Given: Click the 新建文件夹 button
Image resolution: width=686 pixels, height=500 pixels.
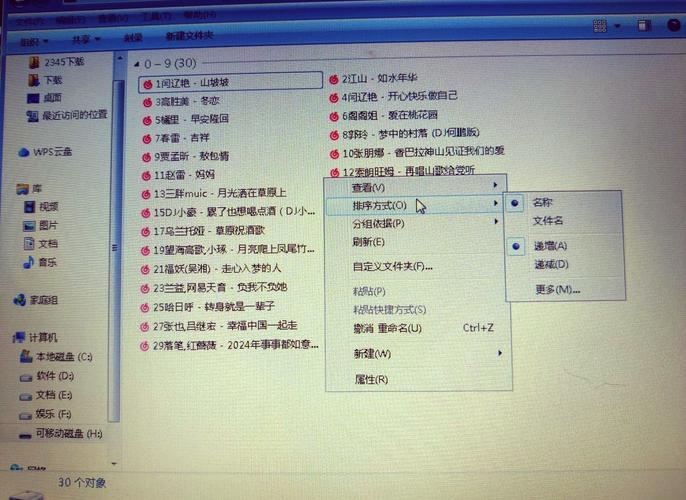Looking at the screenshot, I should click(x=189, y=36).
